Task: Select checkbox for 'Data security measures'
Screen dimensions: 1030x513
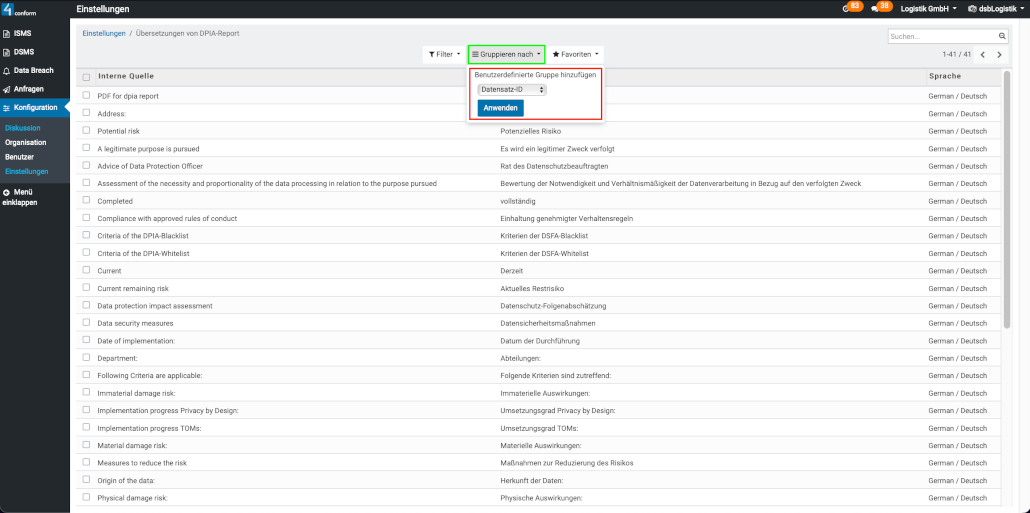Action: click(87, 323)
